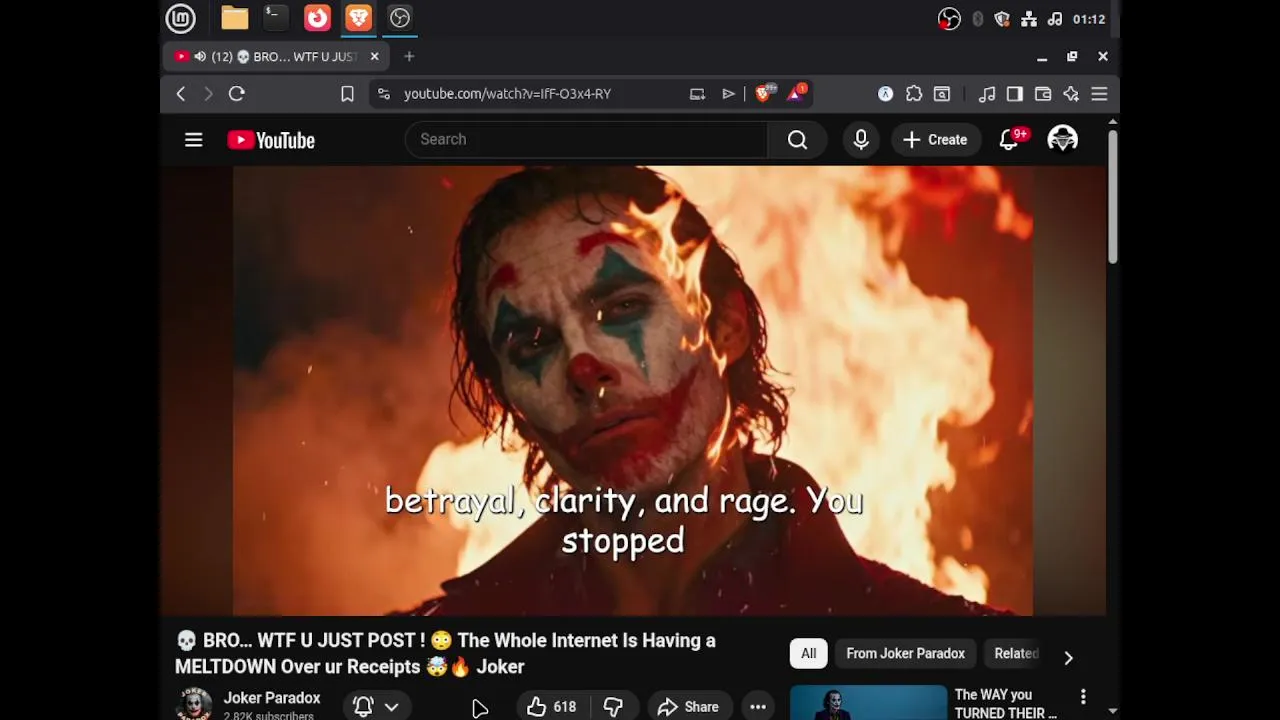Click the YouTube search box
The width and height of the screenshot is (1280, 720).
point(586,139)
